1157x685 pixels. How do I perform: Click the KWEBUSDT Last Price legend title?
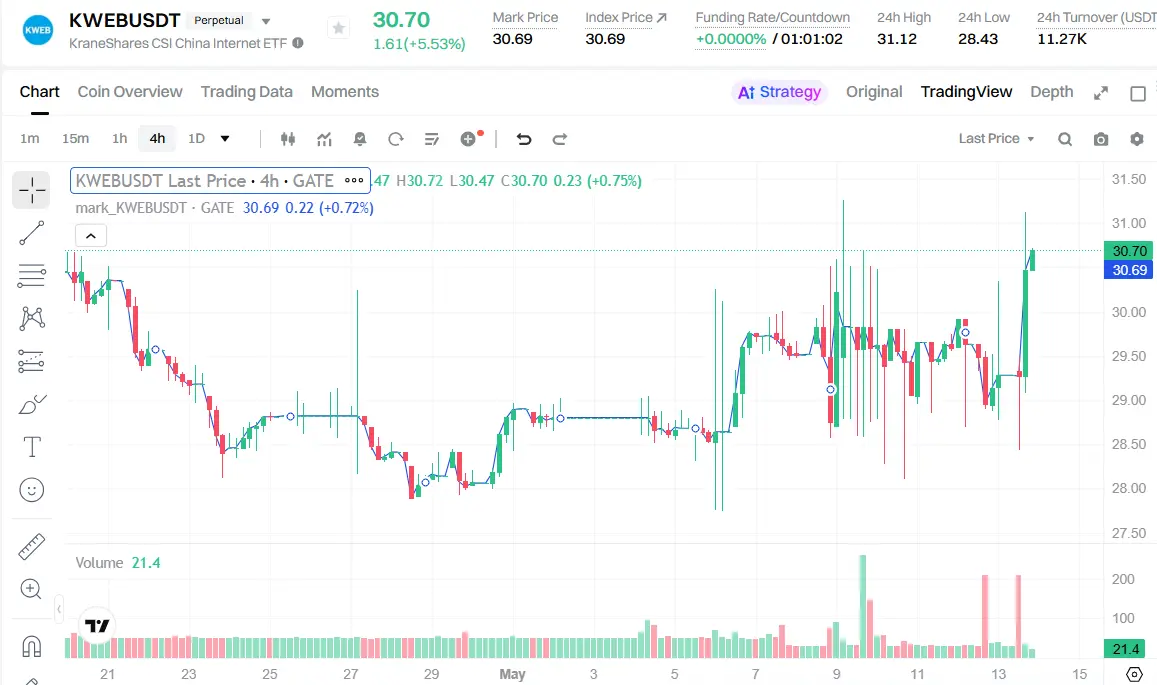[x=204, y=181]
